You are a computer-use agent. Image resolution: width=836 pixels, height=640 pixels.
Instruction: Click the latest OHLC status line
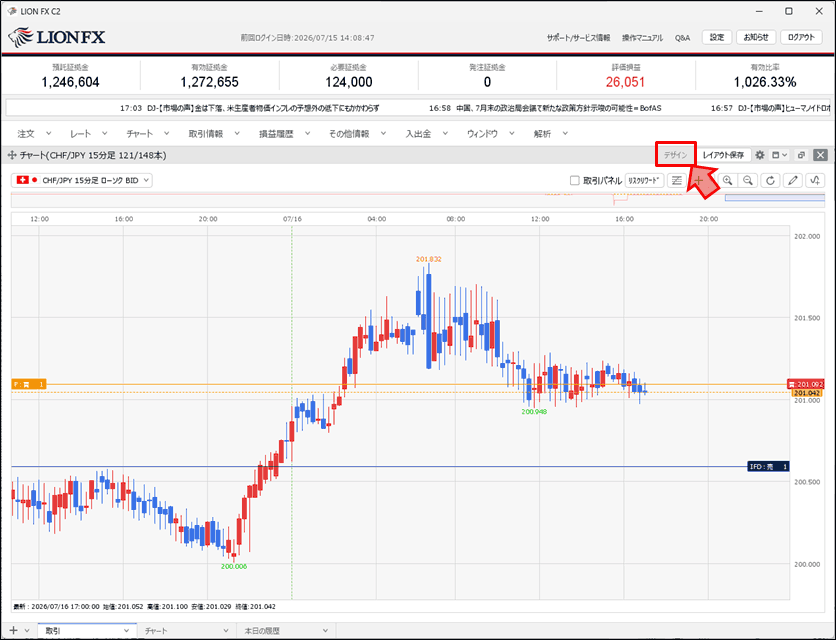144,606
